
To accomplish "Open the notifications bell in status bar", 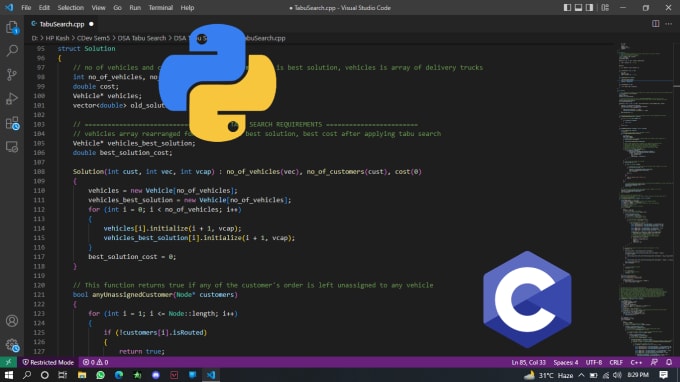I will (669, 362).
